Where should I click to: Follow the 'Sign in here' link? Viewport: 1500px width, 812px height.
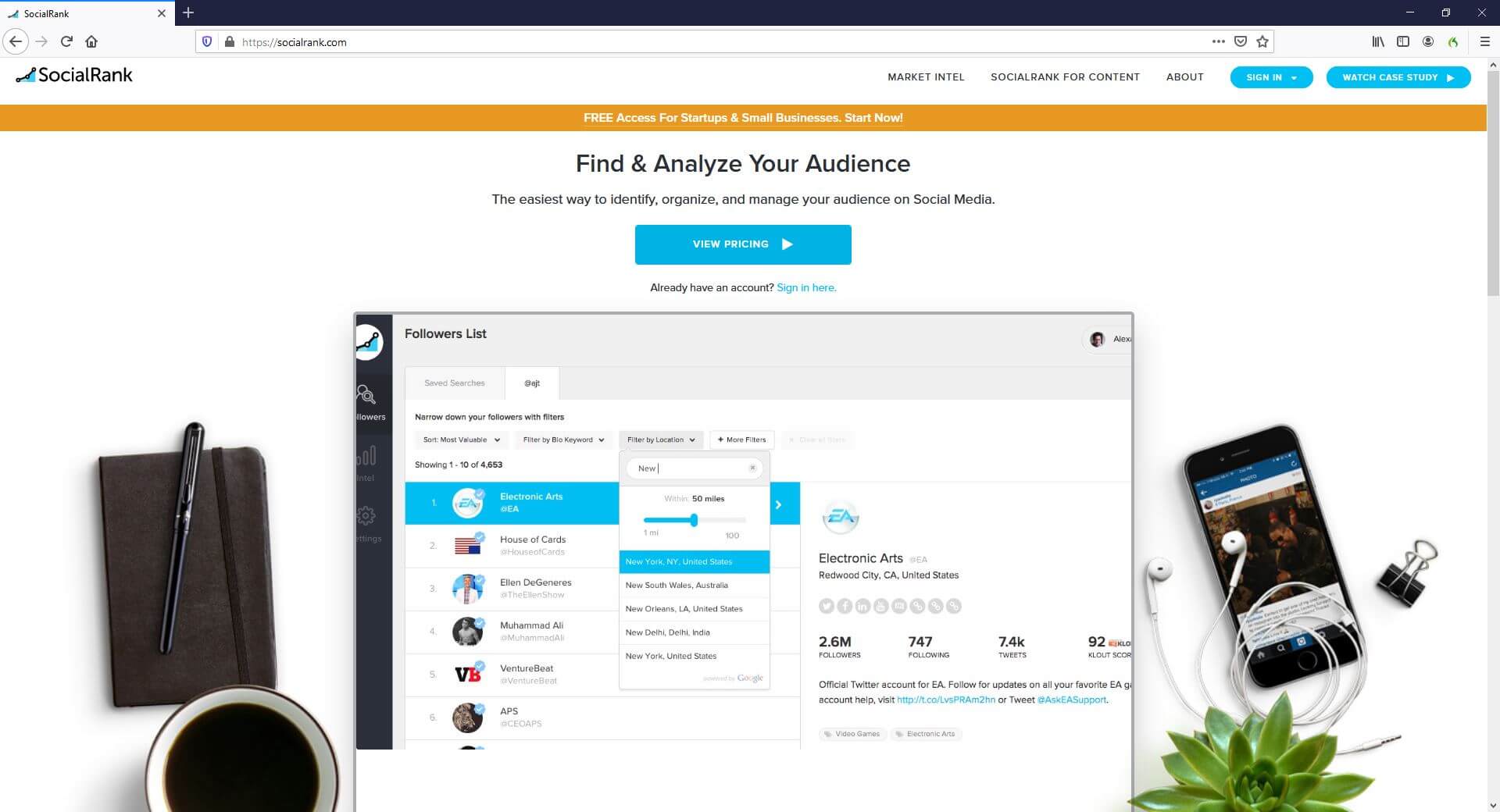pyautogui.click(x=806, y=287)
